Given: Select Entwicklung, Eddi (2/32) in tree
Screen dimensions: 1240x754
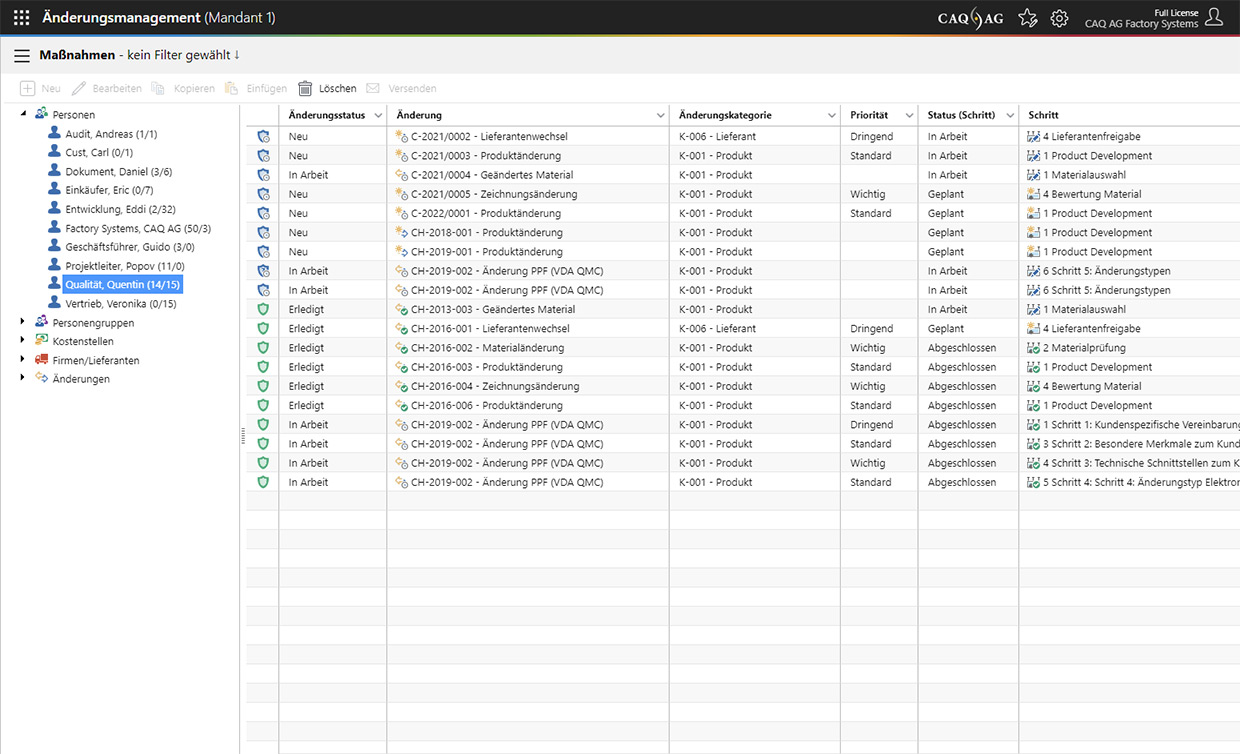Looking at the screenshot, I should [x=120, y=209].
